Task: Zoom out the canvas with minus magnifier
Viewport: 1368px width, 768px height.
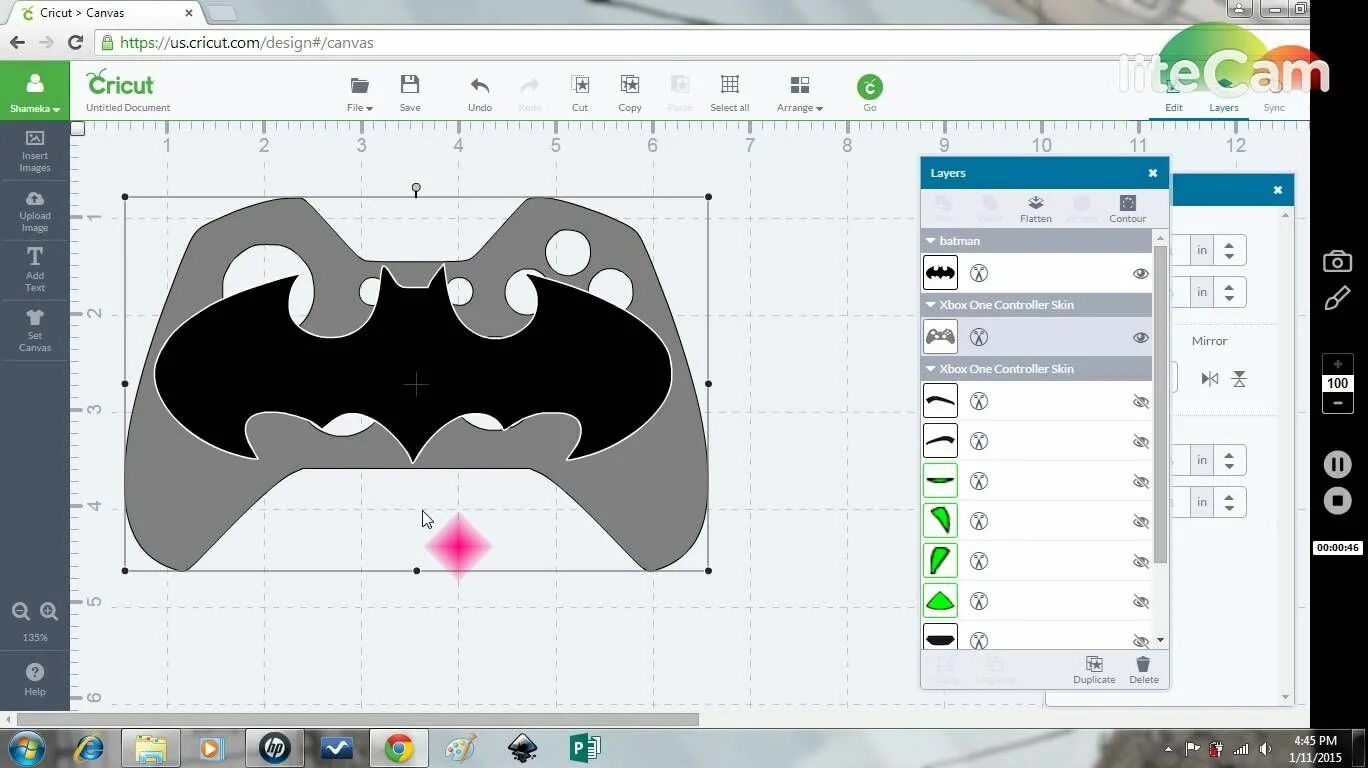Action: click(x=20, y=612)
